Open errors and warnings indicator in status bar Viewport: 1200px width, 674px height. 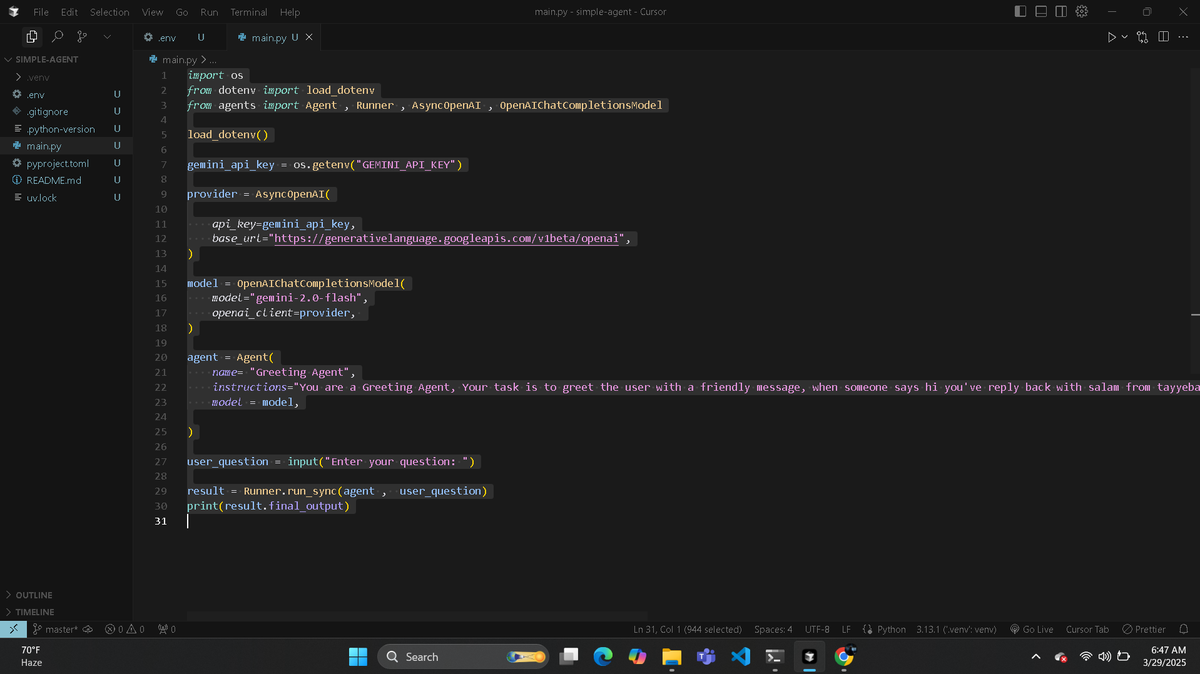coord(125,630)
